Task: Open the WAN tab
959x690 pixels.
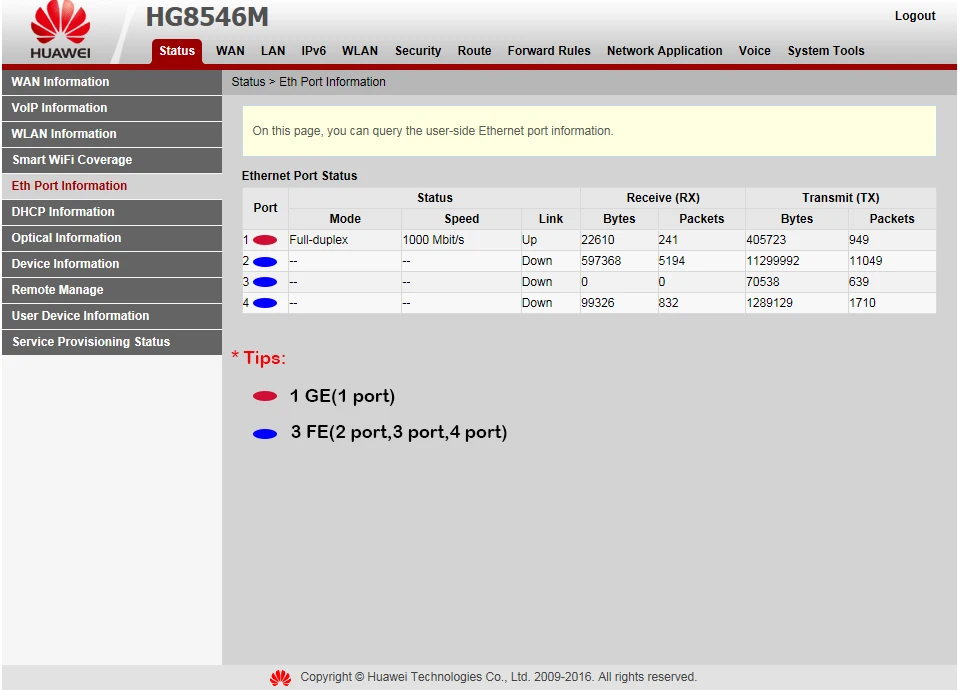Action: (230, 51)
